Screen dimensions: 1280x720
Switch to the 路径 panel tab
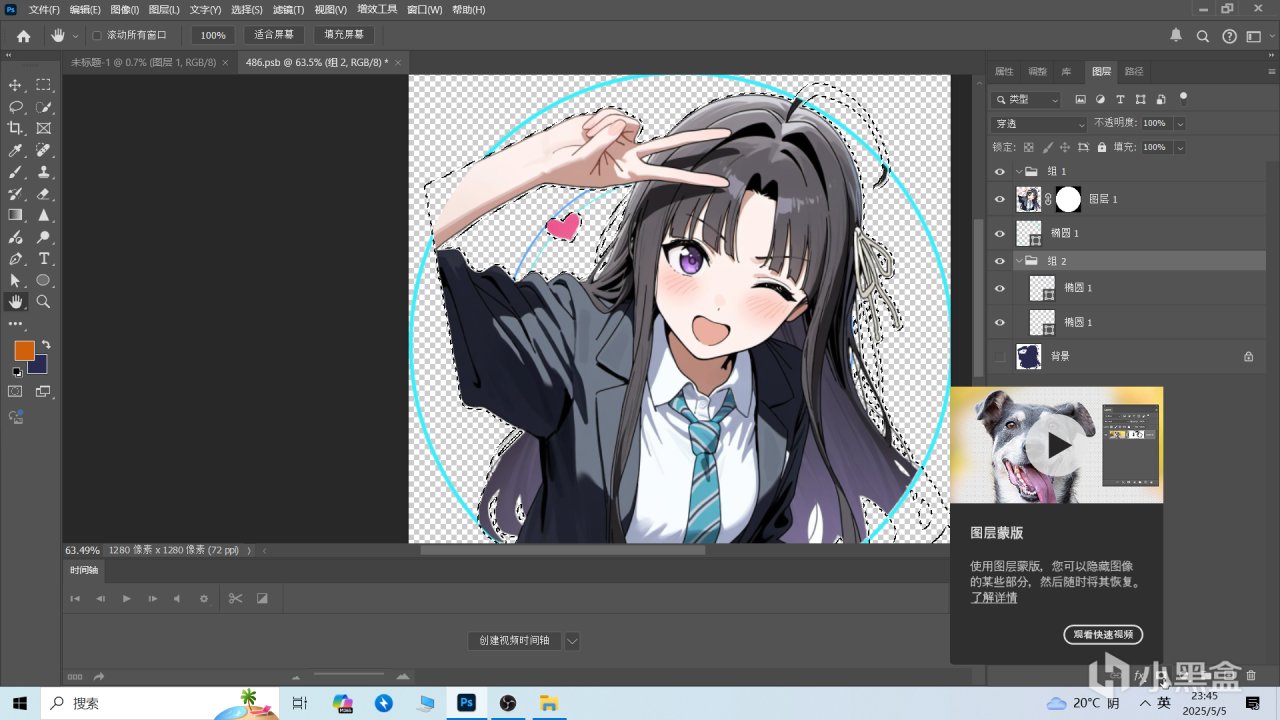click(1134, 72)
